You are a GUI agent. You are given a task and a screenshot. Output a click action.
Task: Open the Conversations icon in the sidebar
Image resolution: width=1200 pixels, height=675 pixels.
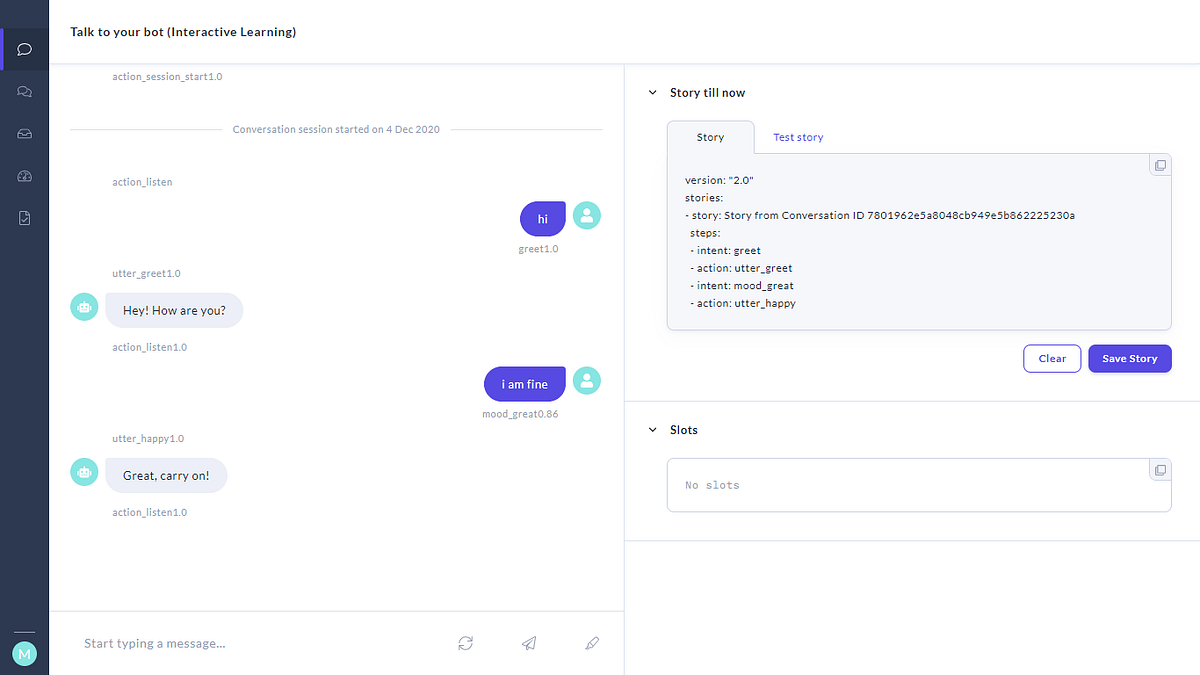pyautogui.click(x=24, y=91)
